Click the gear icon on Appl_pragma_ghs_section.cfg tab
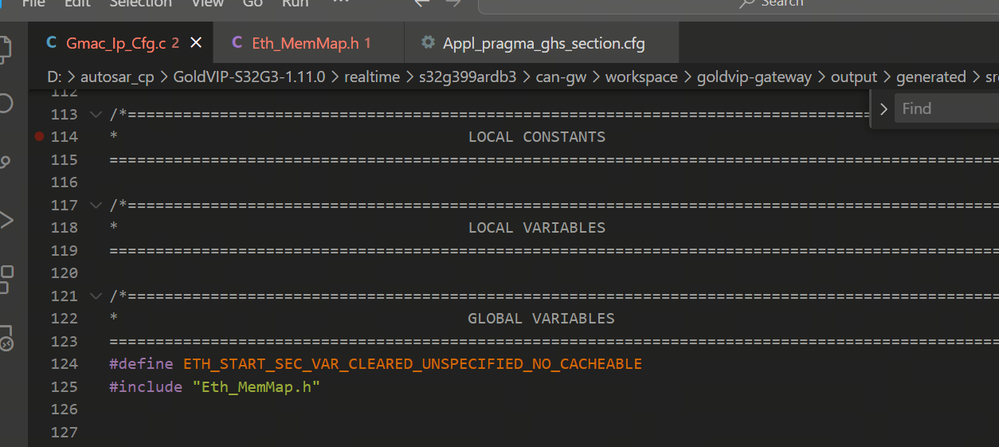Viewport: 999px width, 447px height. tap(428, 43)
